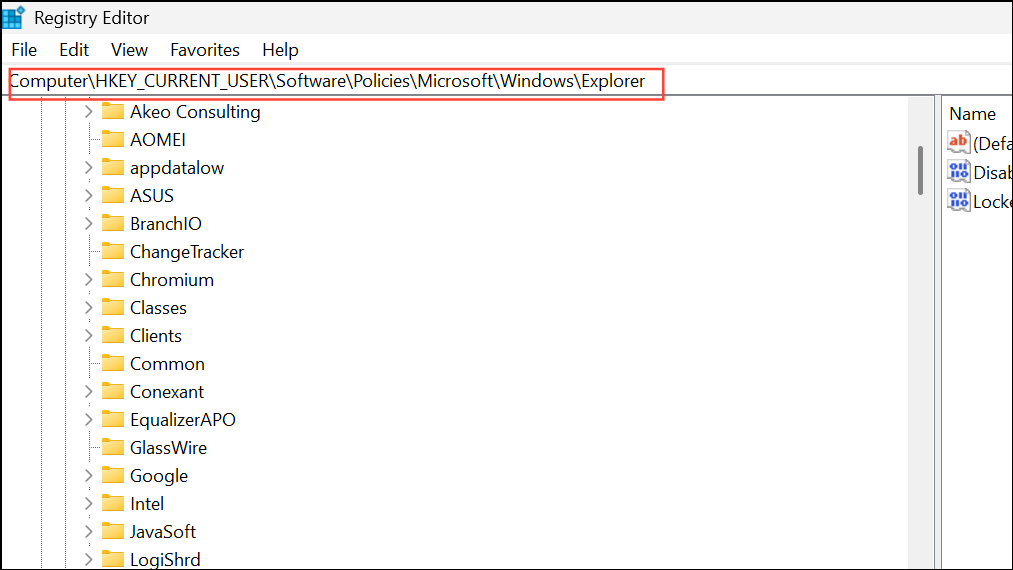1013x570 pixels.
Task: Open the File menu
Action: click(x=24, y=50)
